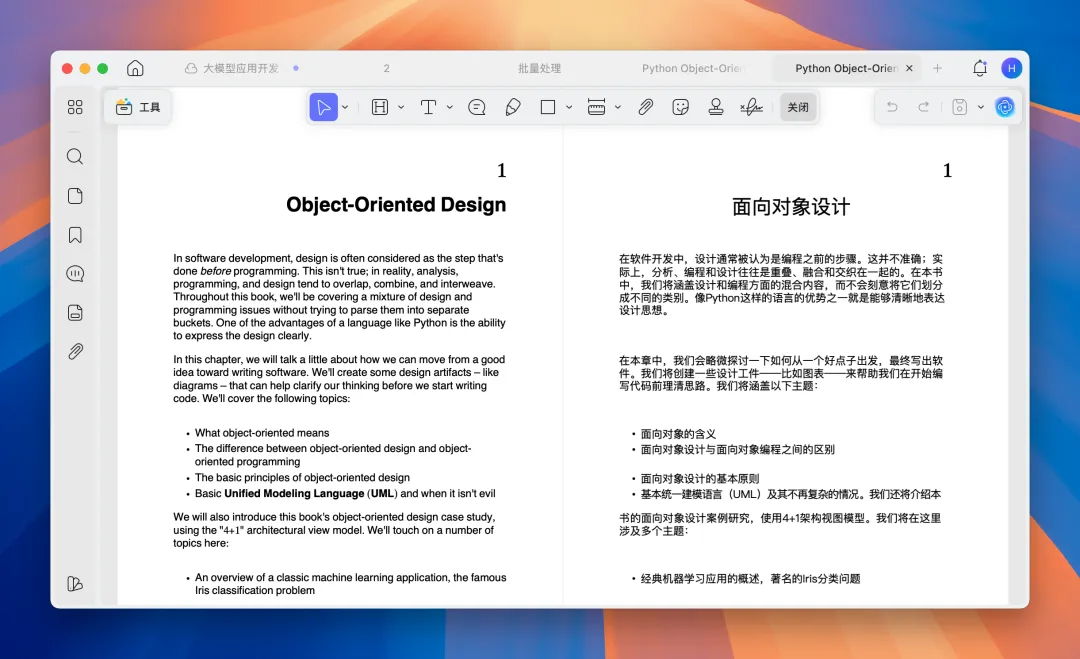Click bullet The basic principles of object-oriented design
Screen dimensions: 1080x659
click(x=302, y=477)
